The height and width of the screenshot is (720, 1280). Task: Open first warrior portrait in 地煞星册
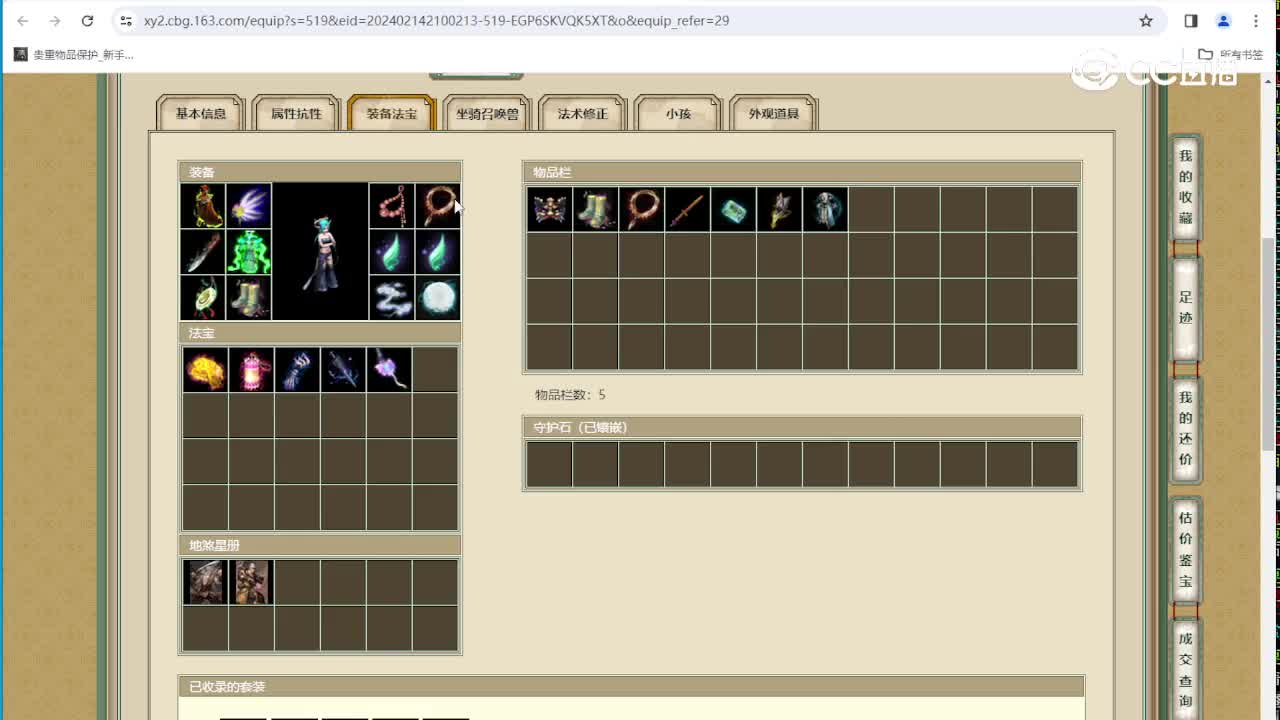(205, 582)
